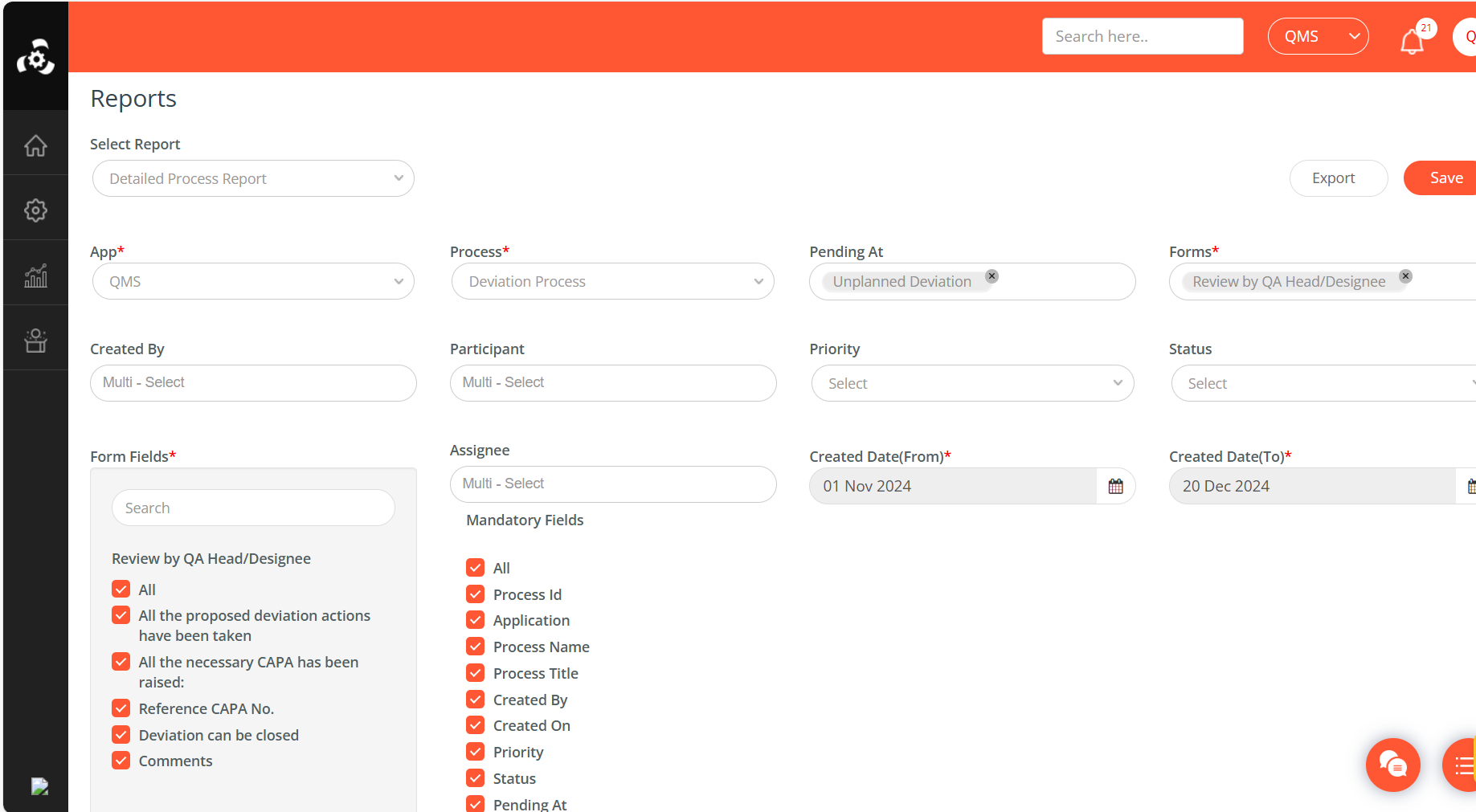Remove Review by QA Head/Designee tag
Image resolution: width=1476 pixels, height=812 pixels.
[1405, 276]
